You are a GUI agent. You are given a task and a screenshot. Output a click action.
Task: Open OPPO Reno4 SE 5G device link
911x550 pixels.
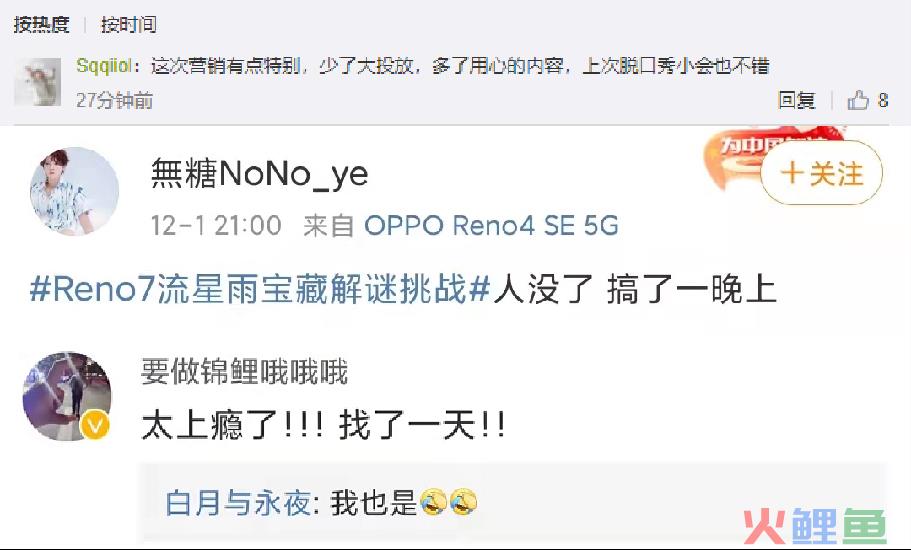[492, 225]
